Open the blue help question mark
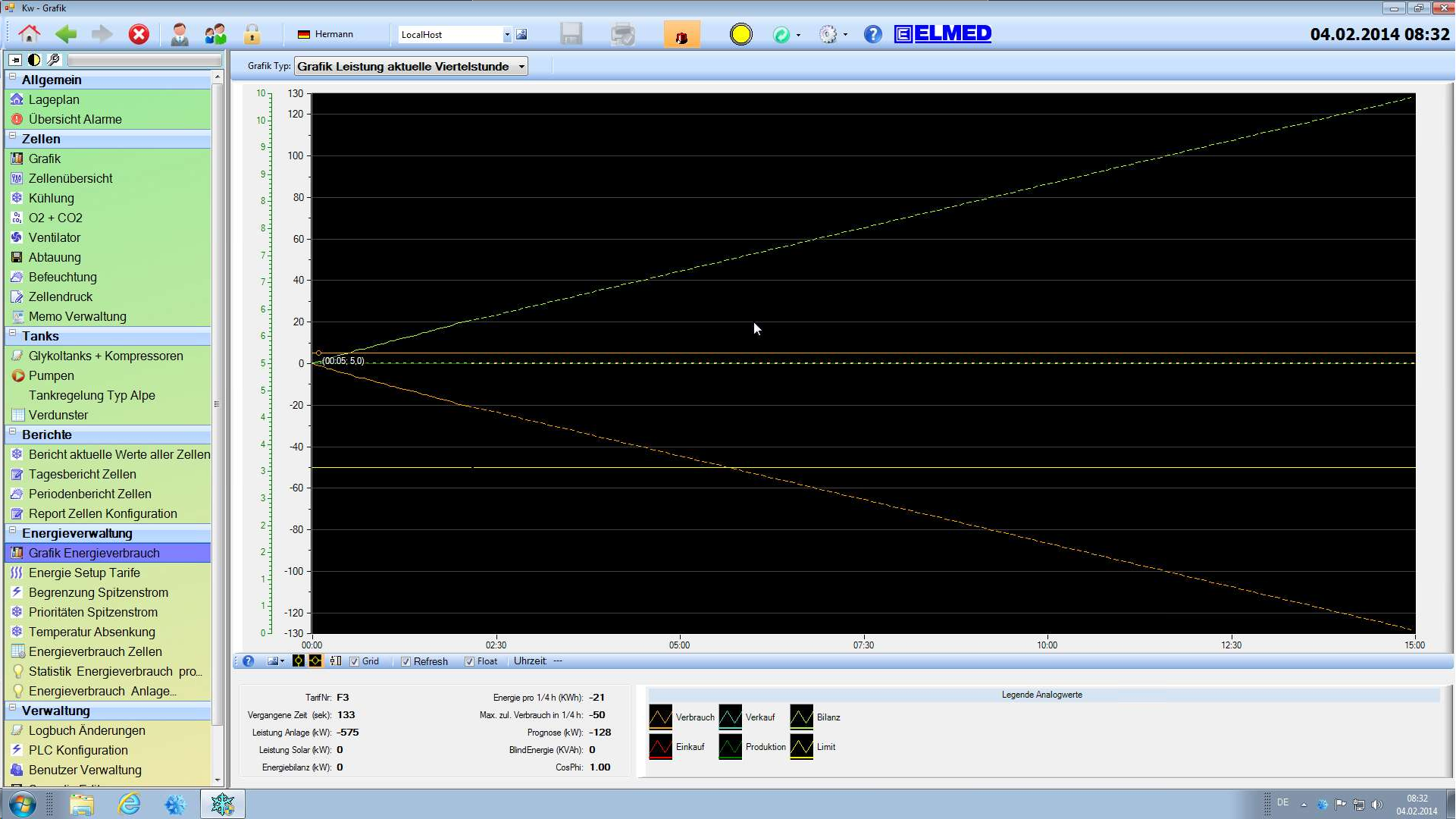Viewport: 1456px width, 819px height. 872,34
